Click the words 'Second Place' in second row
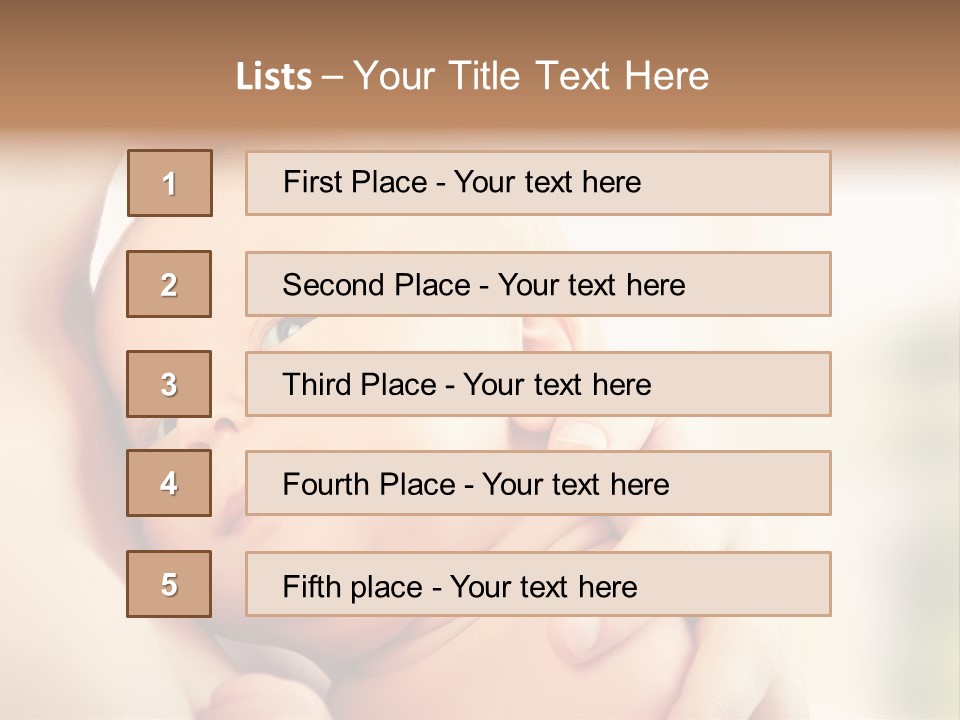Screen dimensions: 960x720 [375, 285]
